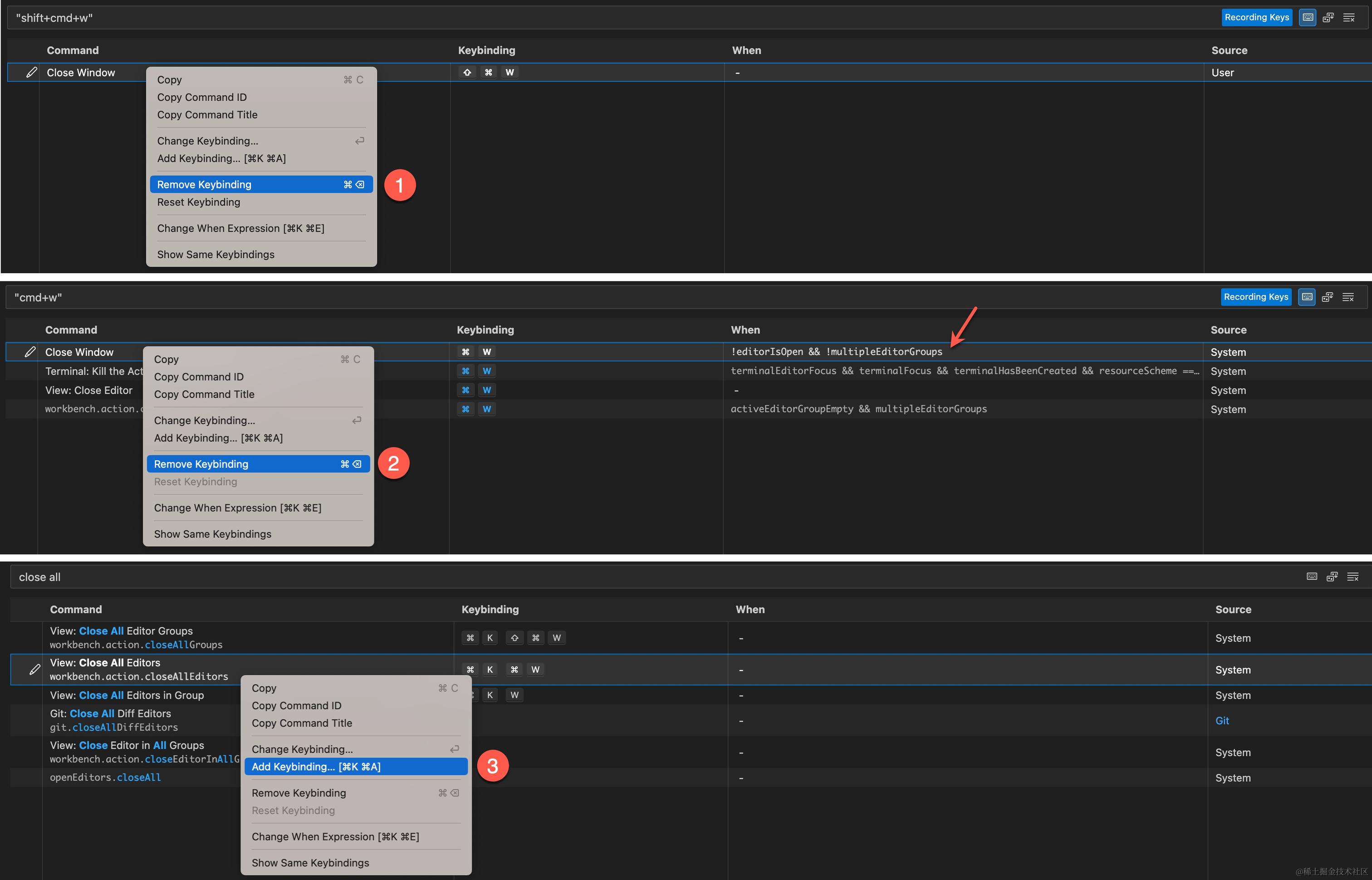This screenshot has height=880, width=1372.
Task: Click keyboard Record Keys icon in "close all" search bar
Action: tap(1312, 576)
